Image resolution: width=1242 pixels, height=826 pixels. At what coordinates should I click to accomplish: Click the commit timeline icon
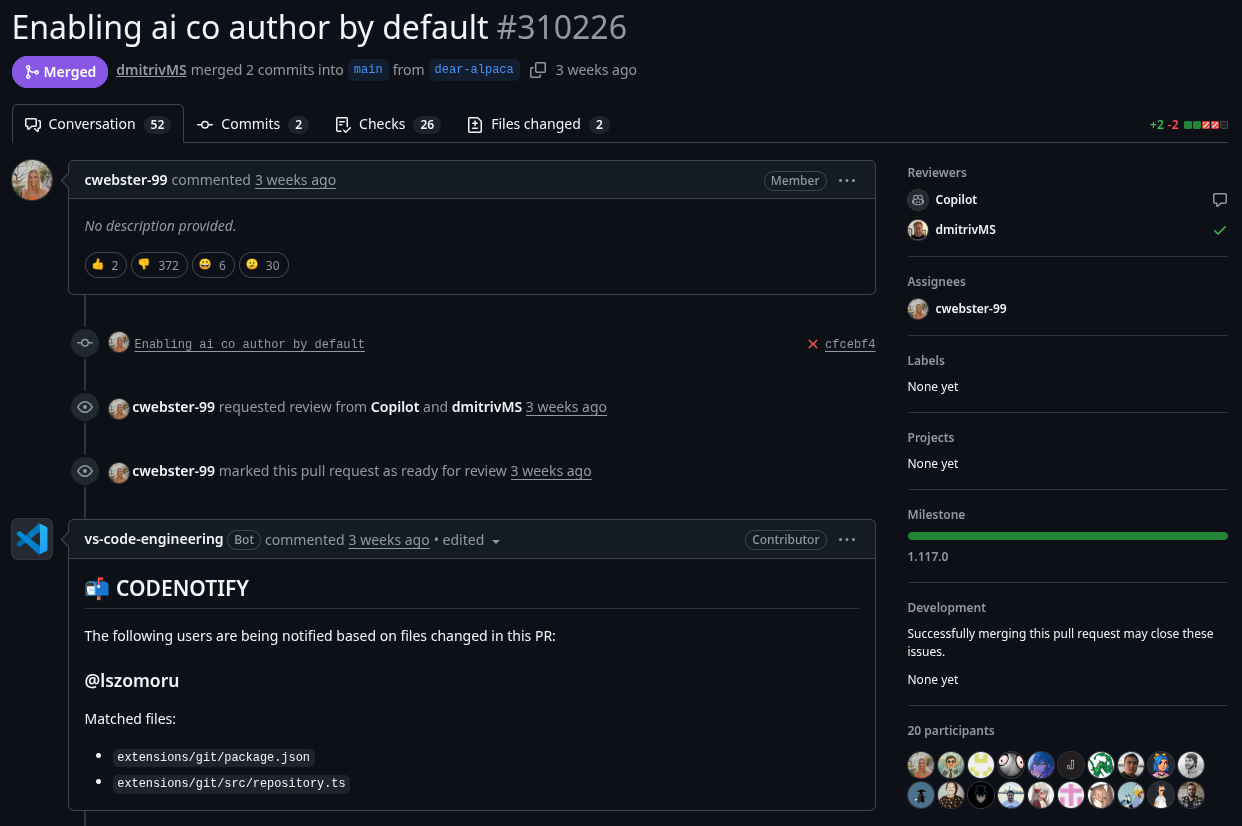[x=85, y=343]
